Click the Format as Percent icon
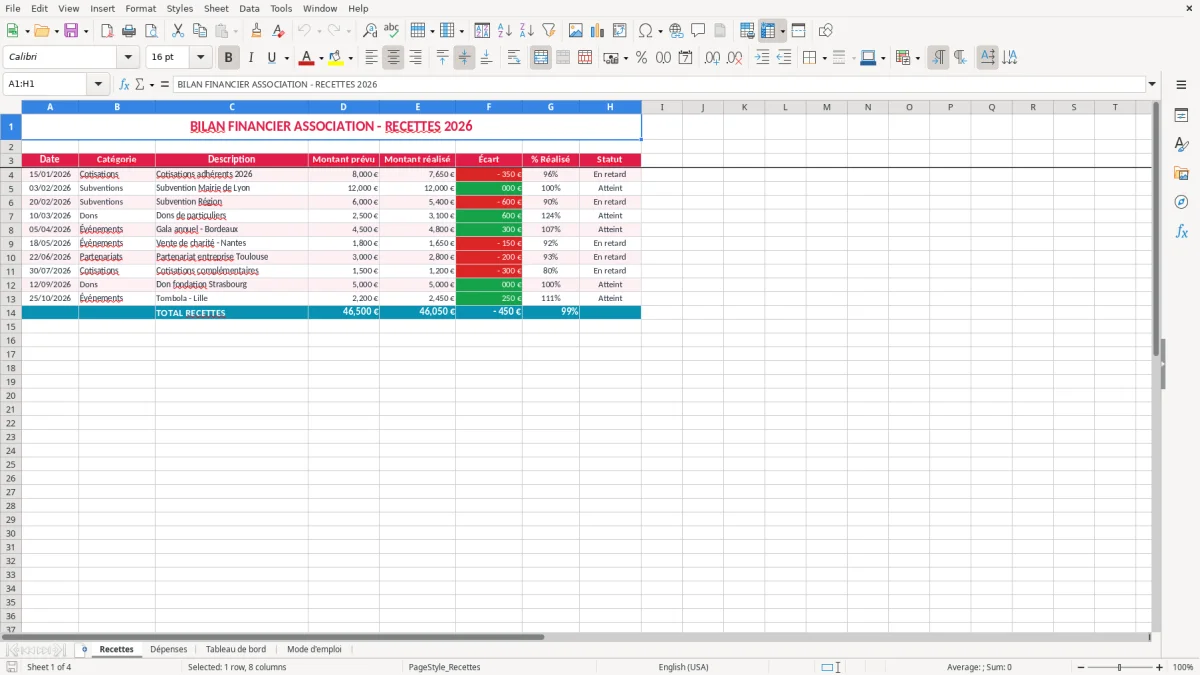 coord(641,58)
